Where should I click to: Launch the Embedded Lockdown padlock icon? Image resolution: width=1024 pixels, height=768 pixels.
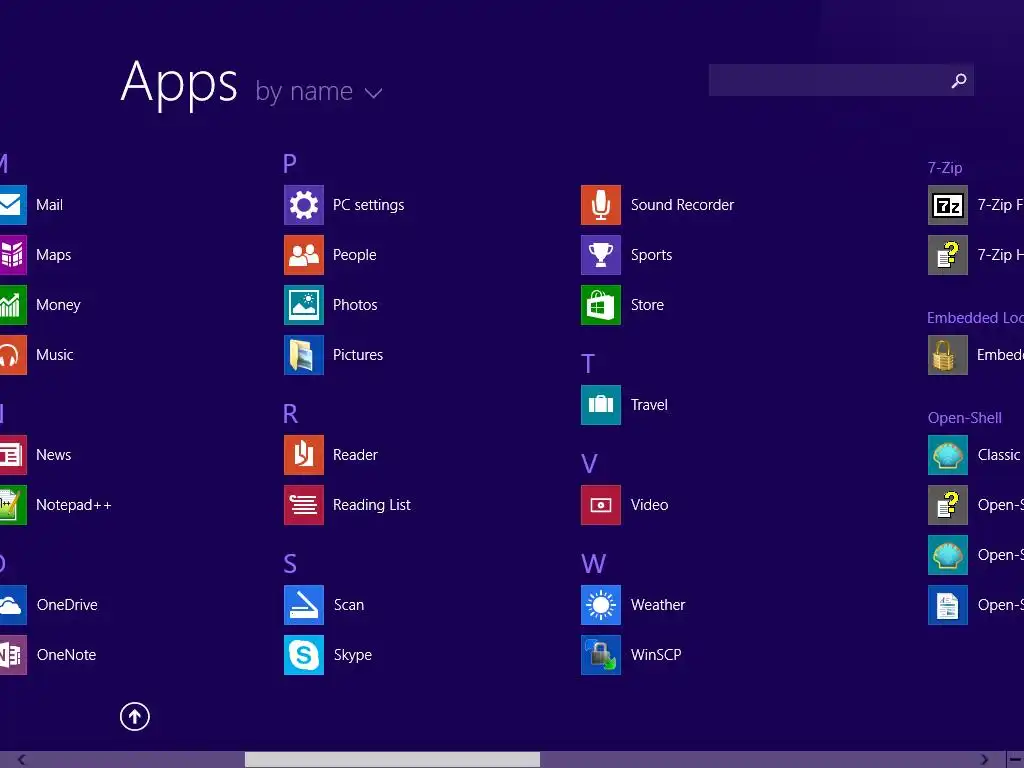948,355
